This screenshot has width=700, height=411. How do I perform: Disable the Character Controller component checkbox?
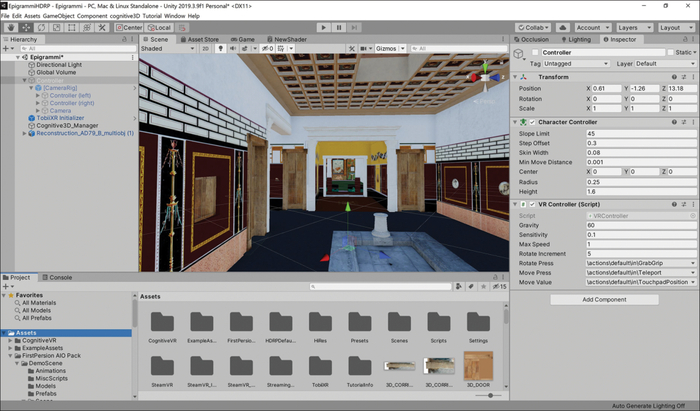coord(533,120)
